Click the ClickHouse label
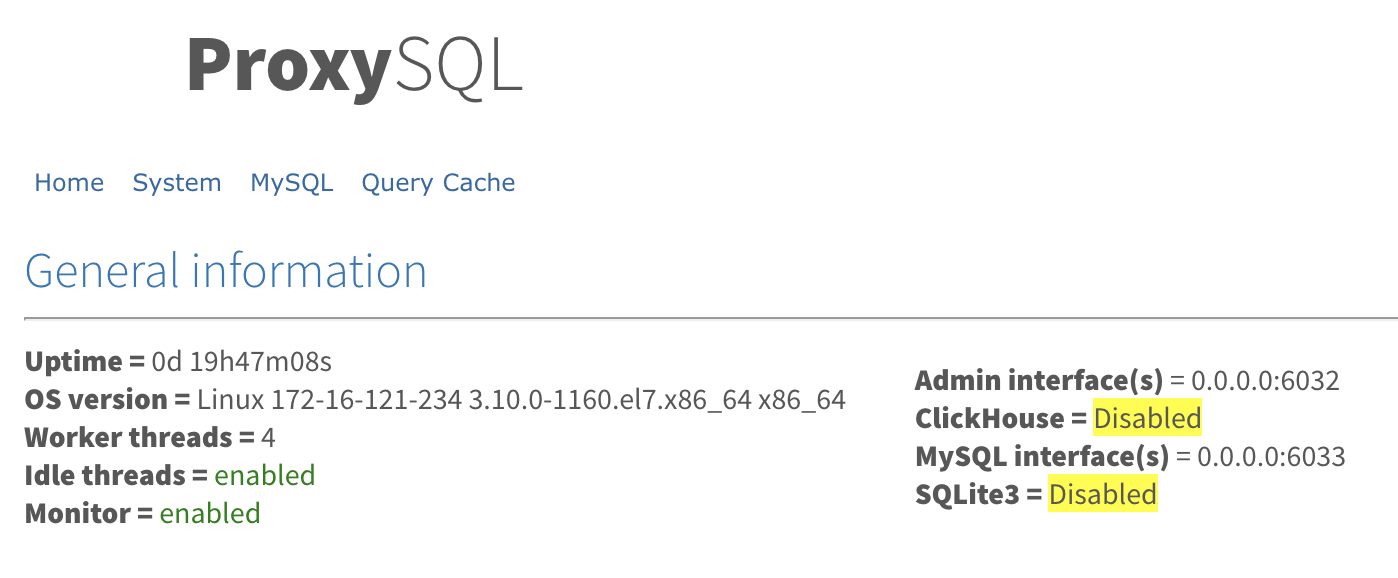This screenshot has width=1398, height=578. pyautogui.click(x=991, y=418)
